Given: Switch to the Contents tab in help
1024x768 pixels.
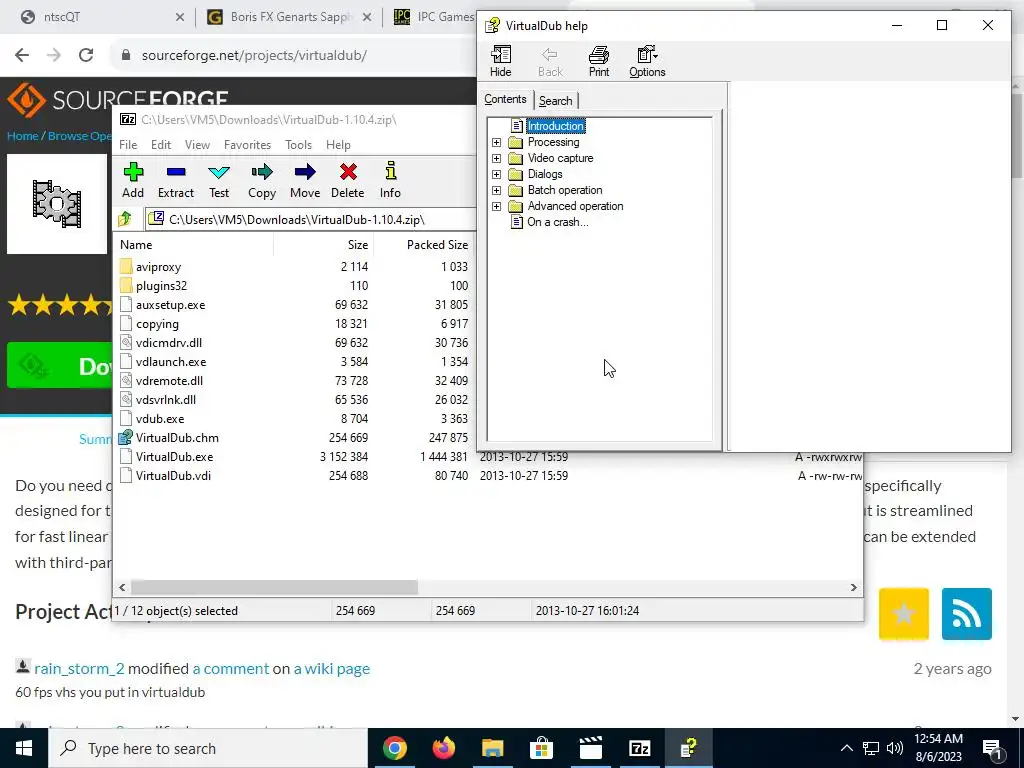Looking at the screenshot, I should coord(505,99).
